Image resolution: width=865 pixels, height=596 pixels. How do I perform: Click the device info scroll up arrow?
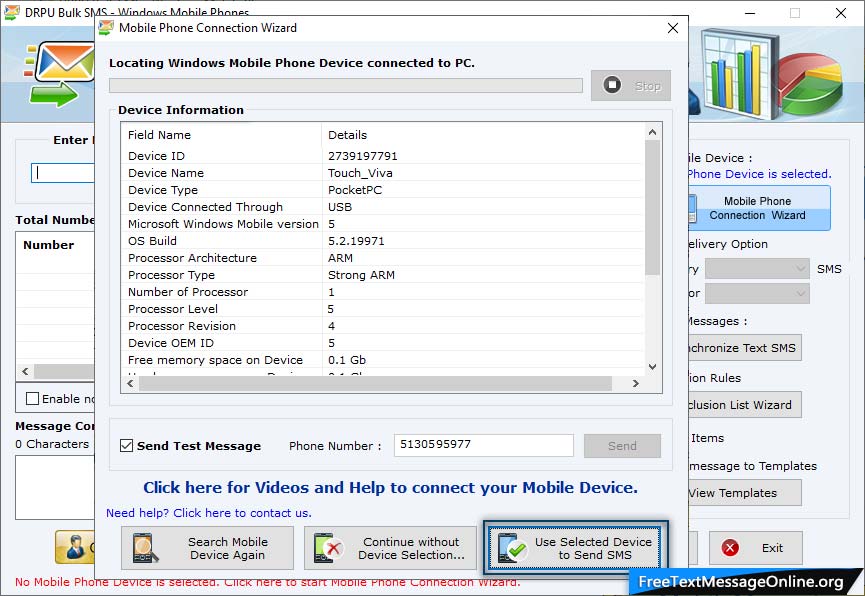tap(653, 132)
